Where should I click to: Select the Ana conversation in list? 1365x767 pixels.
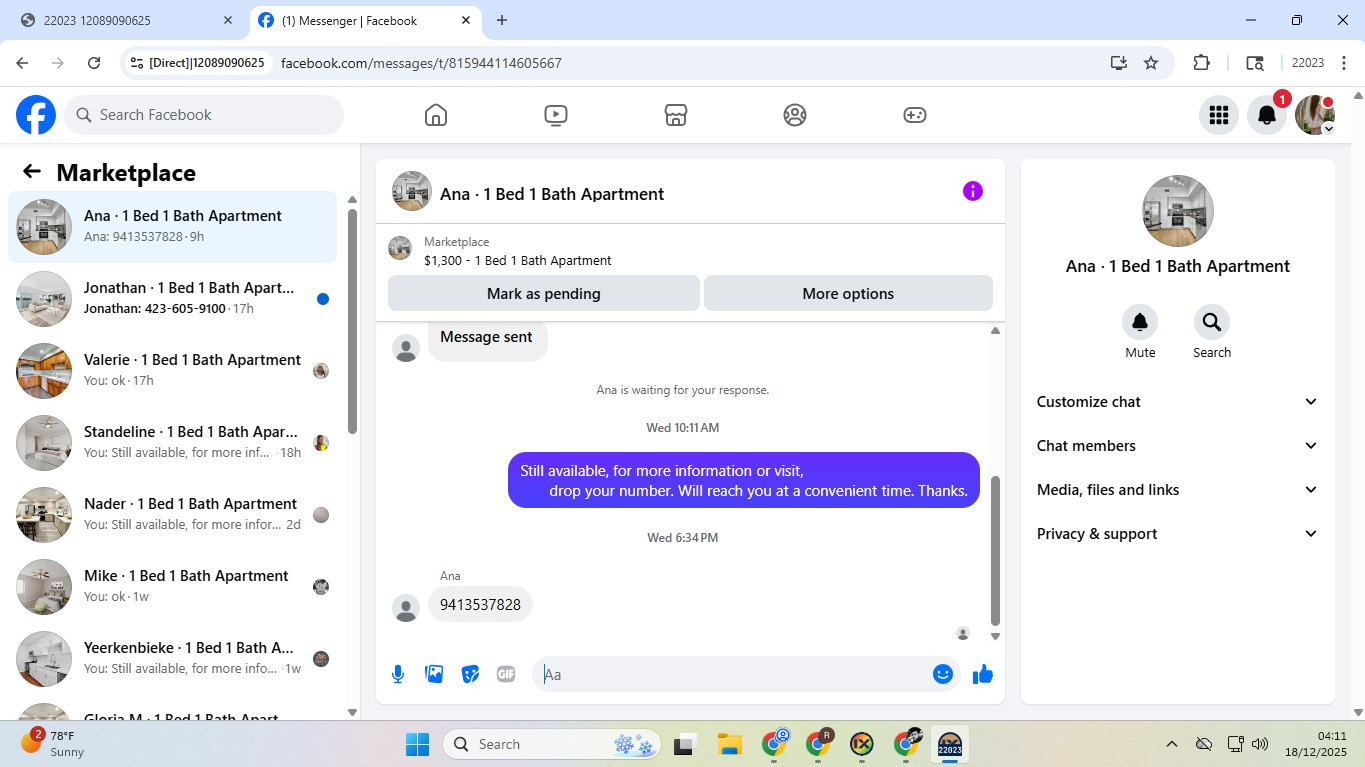click(x=172, y=227)
